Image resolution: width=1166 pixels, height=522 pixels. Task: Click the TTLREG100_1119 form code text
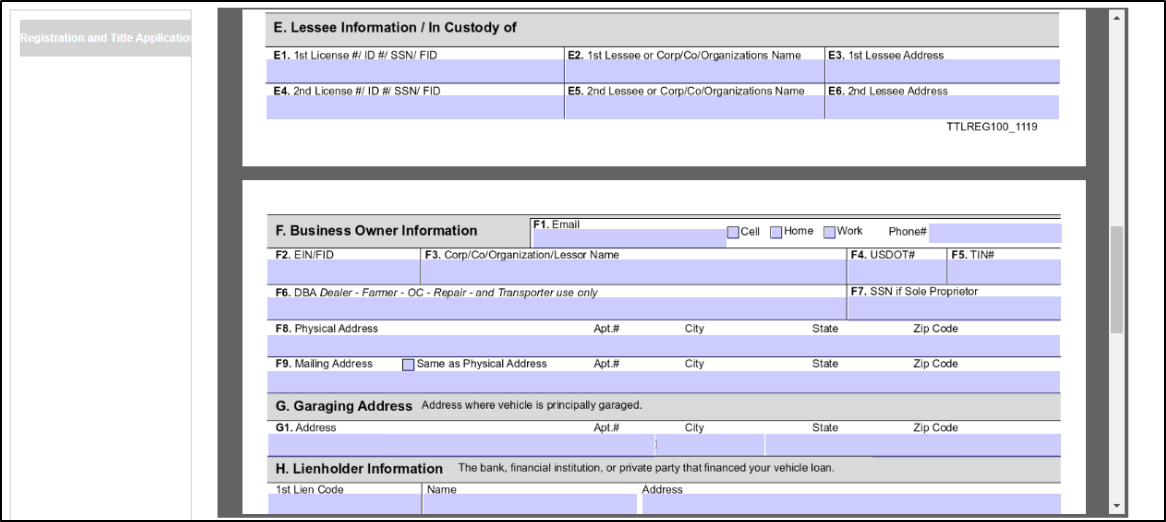(992, 126)
